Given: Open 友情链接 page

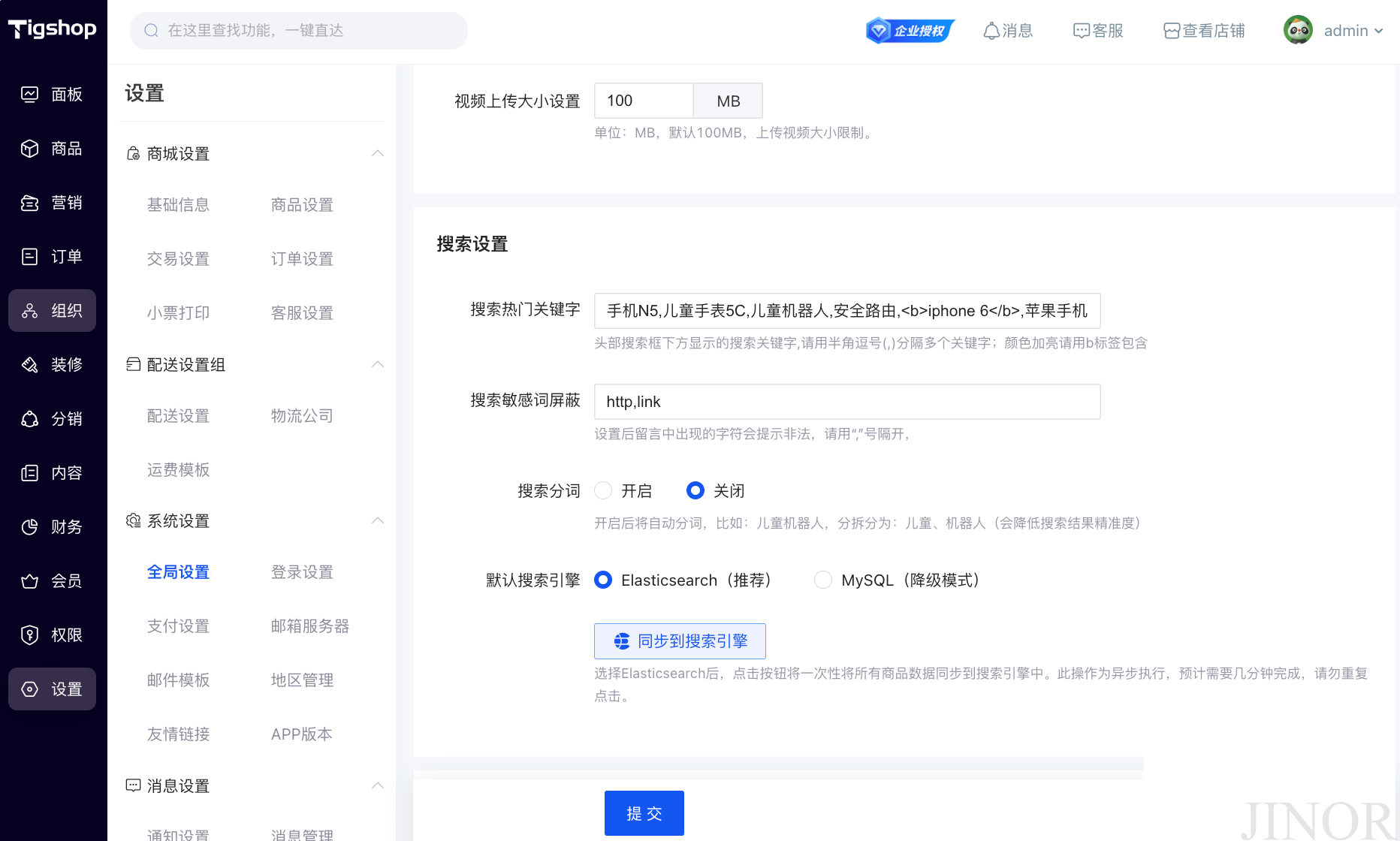Looking at the screenshot, I should pyautogui.click(x=178, y=734).
